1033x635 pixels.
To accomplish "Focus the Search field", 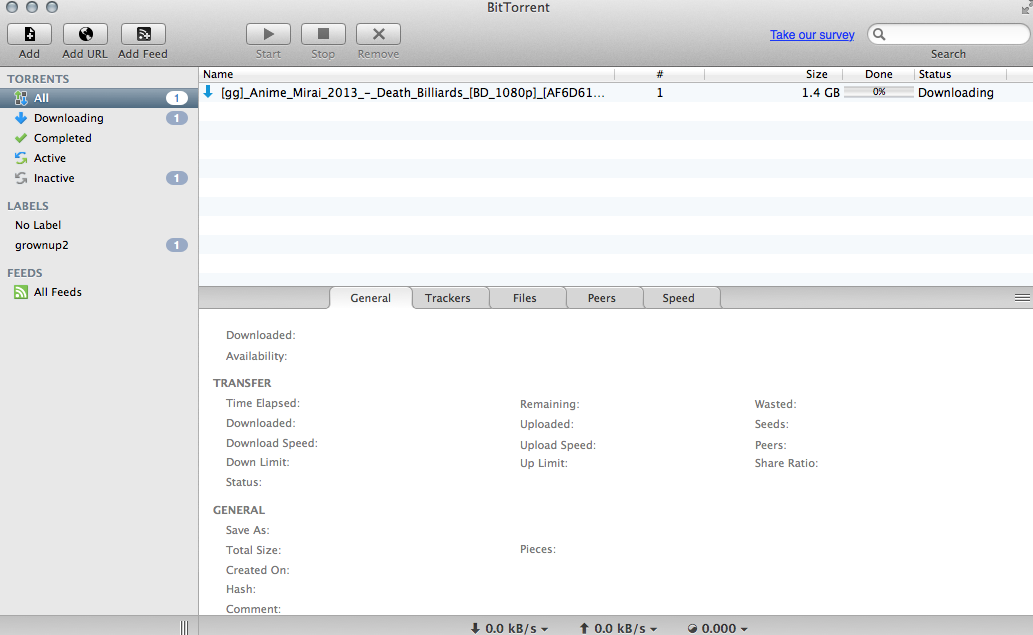I will coord(949,34).
